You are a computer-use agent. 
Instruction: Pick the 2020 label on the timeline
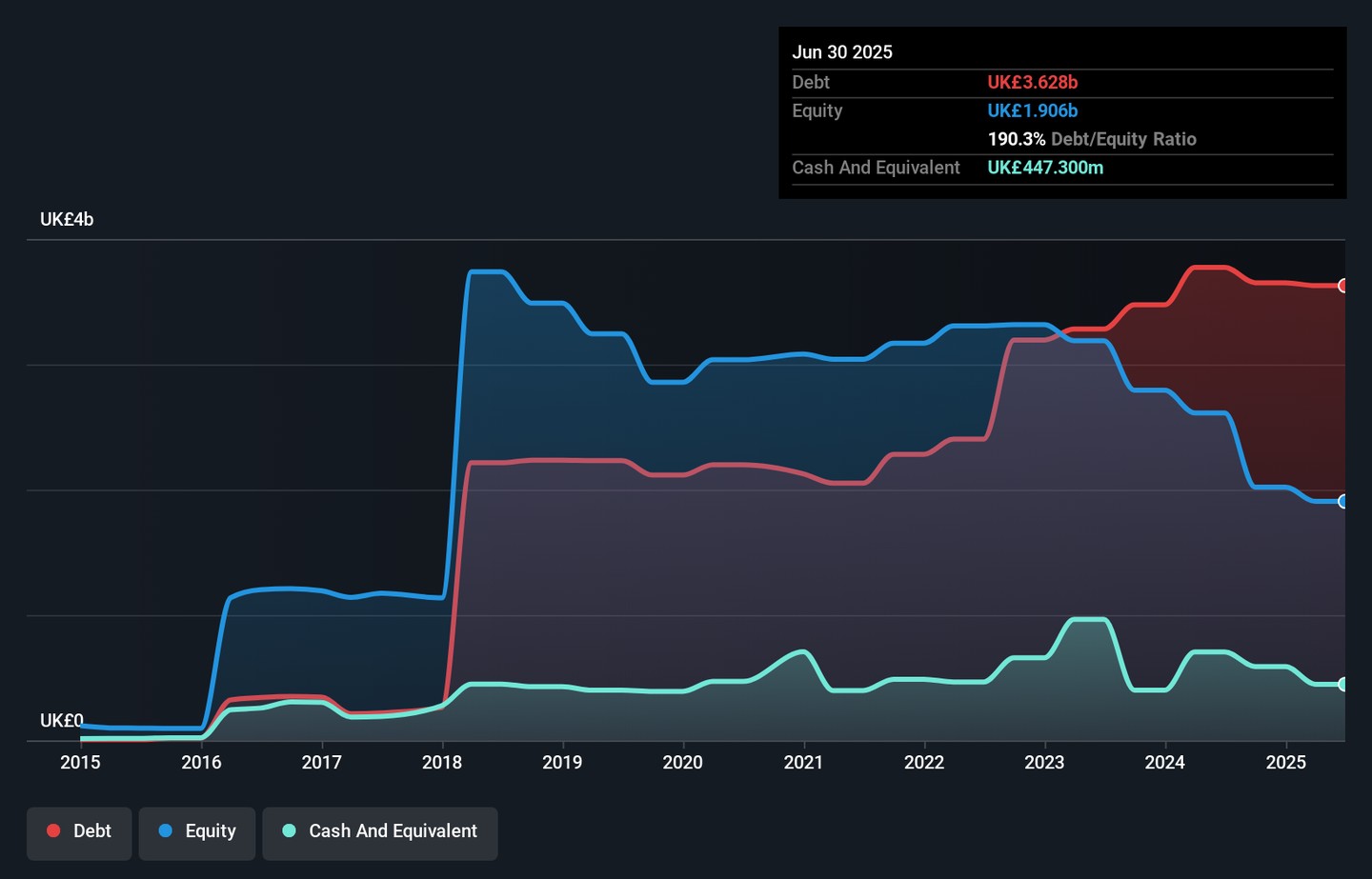682,762
